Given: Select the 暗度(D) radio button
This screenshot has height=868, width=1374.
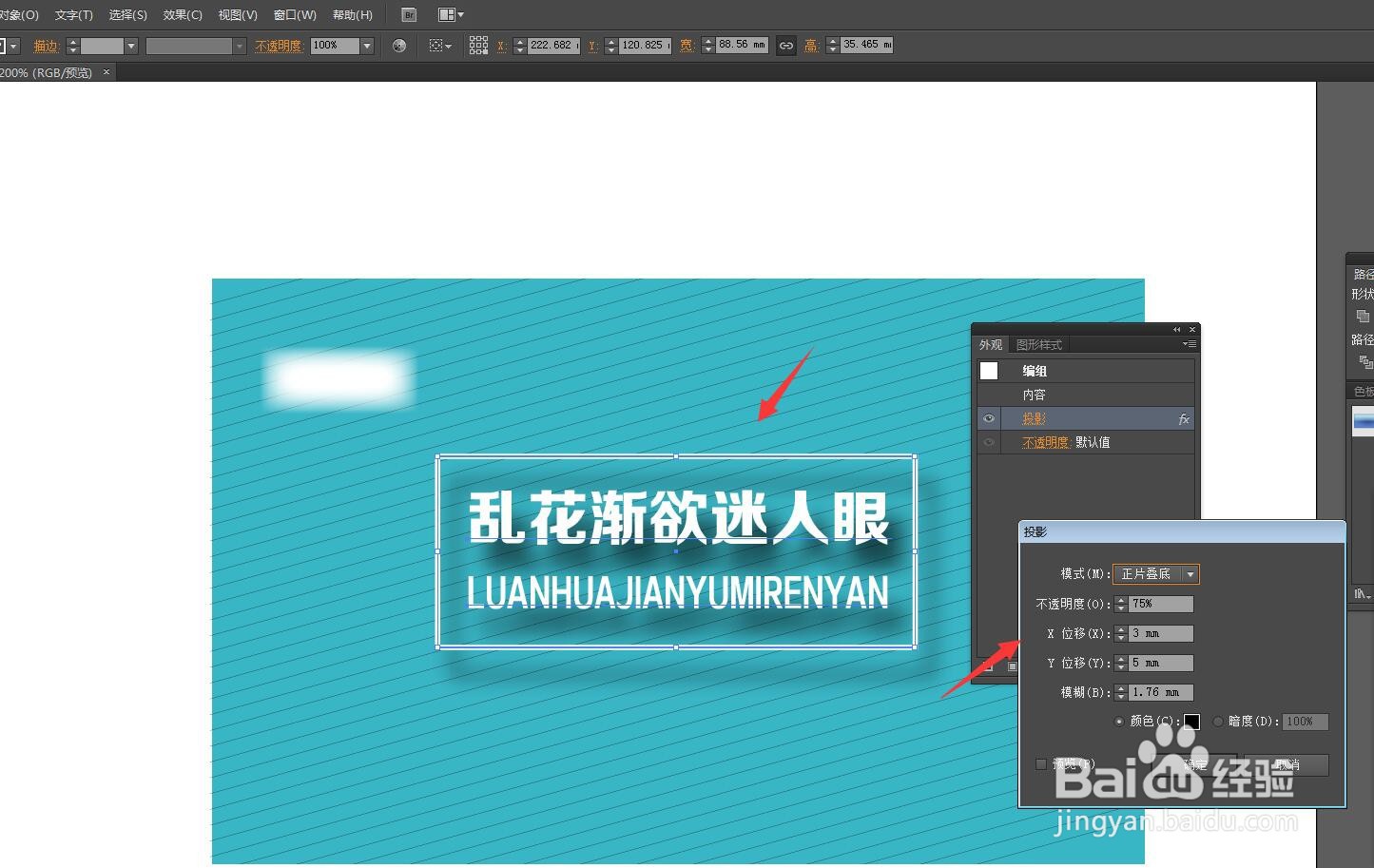Looking at the screenshot, I should tap(1217, 723).
